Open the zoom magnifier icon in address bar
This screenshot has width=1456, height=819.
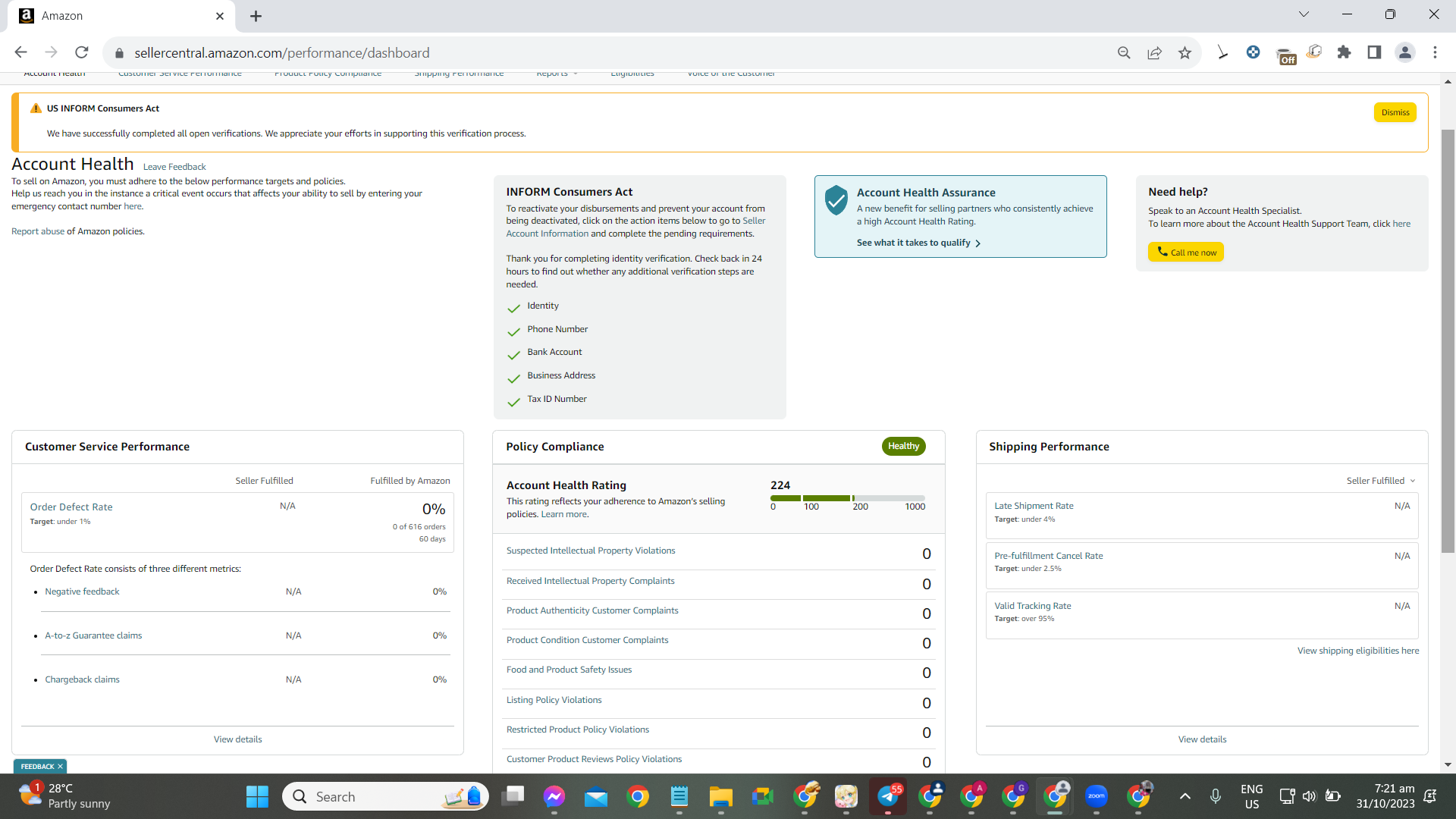[1124, 52]
